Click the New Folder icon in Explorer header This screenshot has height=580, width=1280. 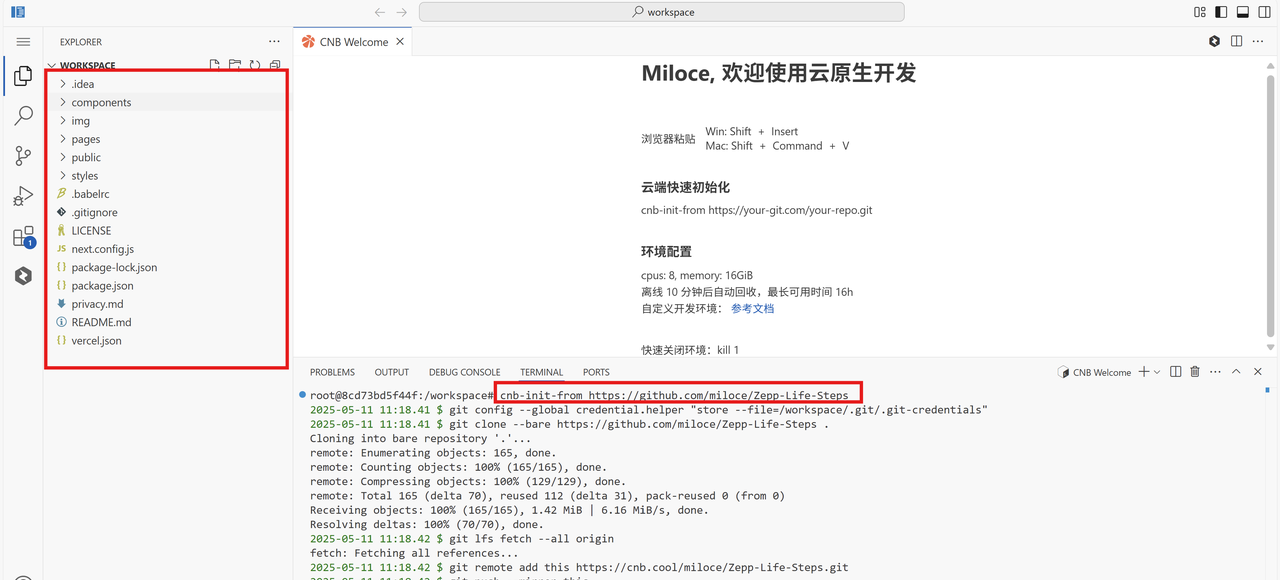click(235, 65)
